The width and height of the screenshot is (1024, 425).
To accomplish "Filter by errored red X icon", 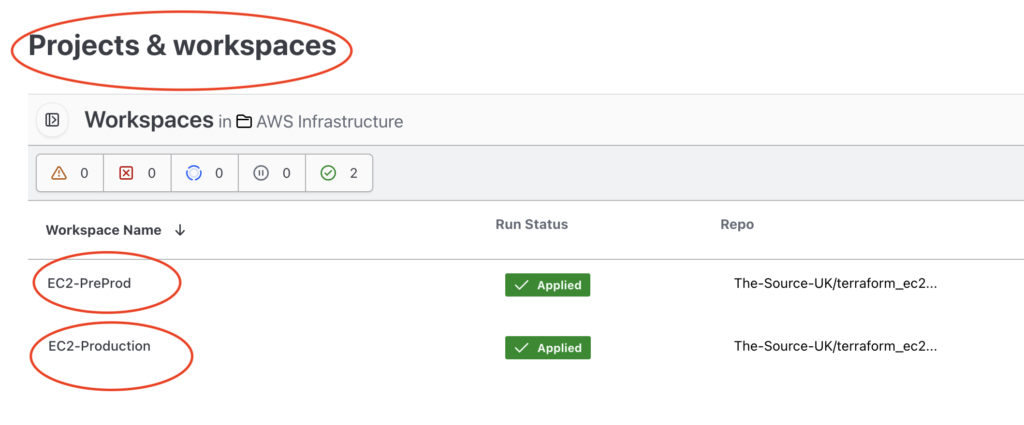I will tap(126, 173).
